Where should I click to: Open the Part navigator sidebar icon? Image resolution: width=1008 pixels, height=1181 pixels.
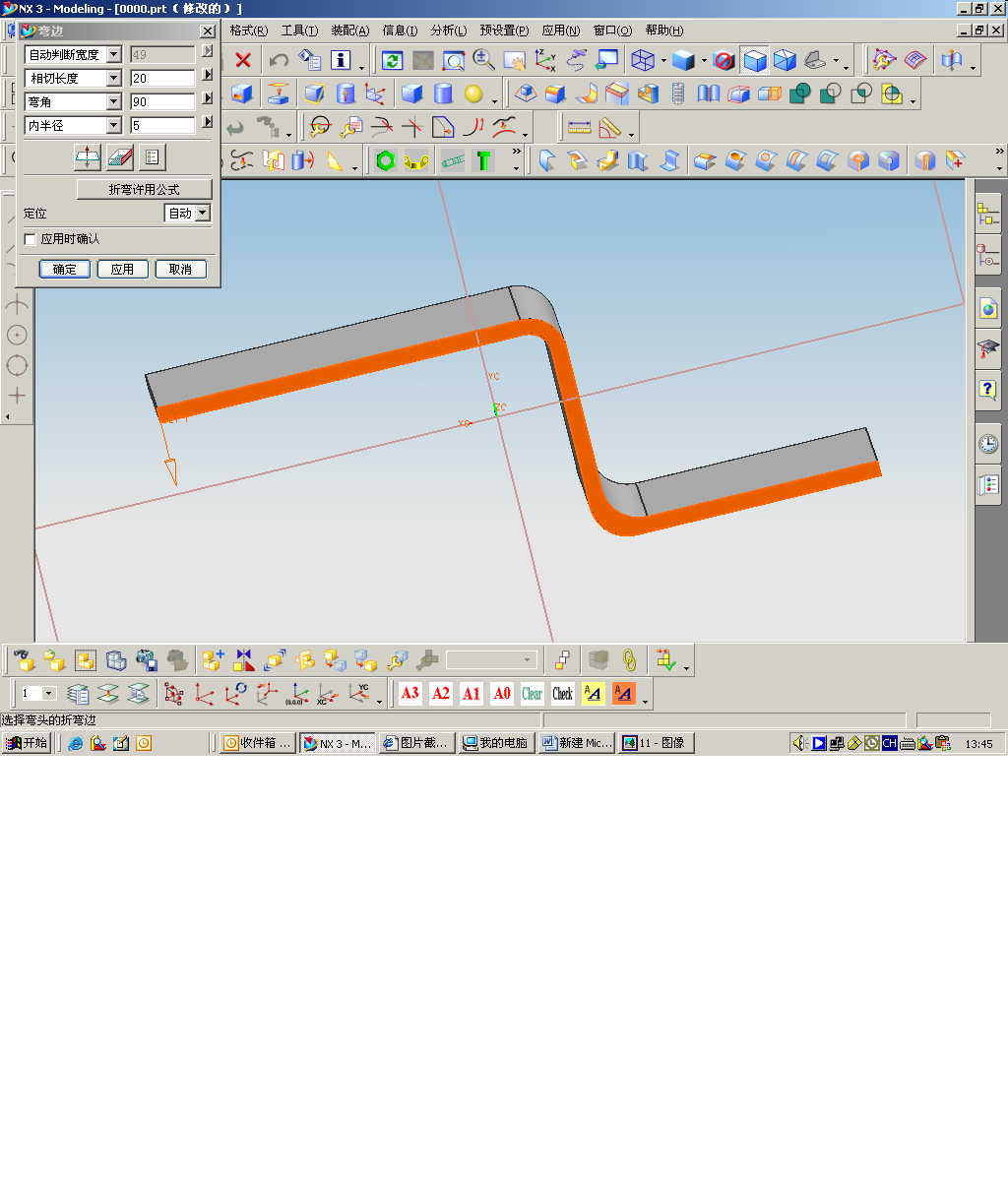[x=988, y=257]
